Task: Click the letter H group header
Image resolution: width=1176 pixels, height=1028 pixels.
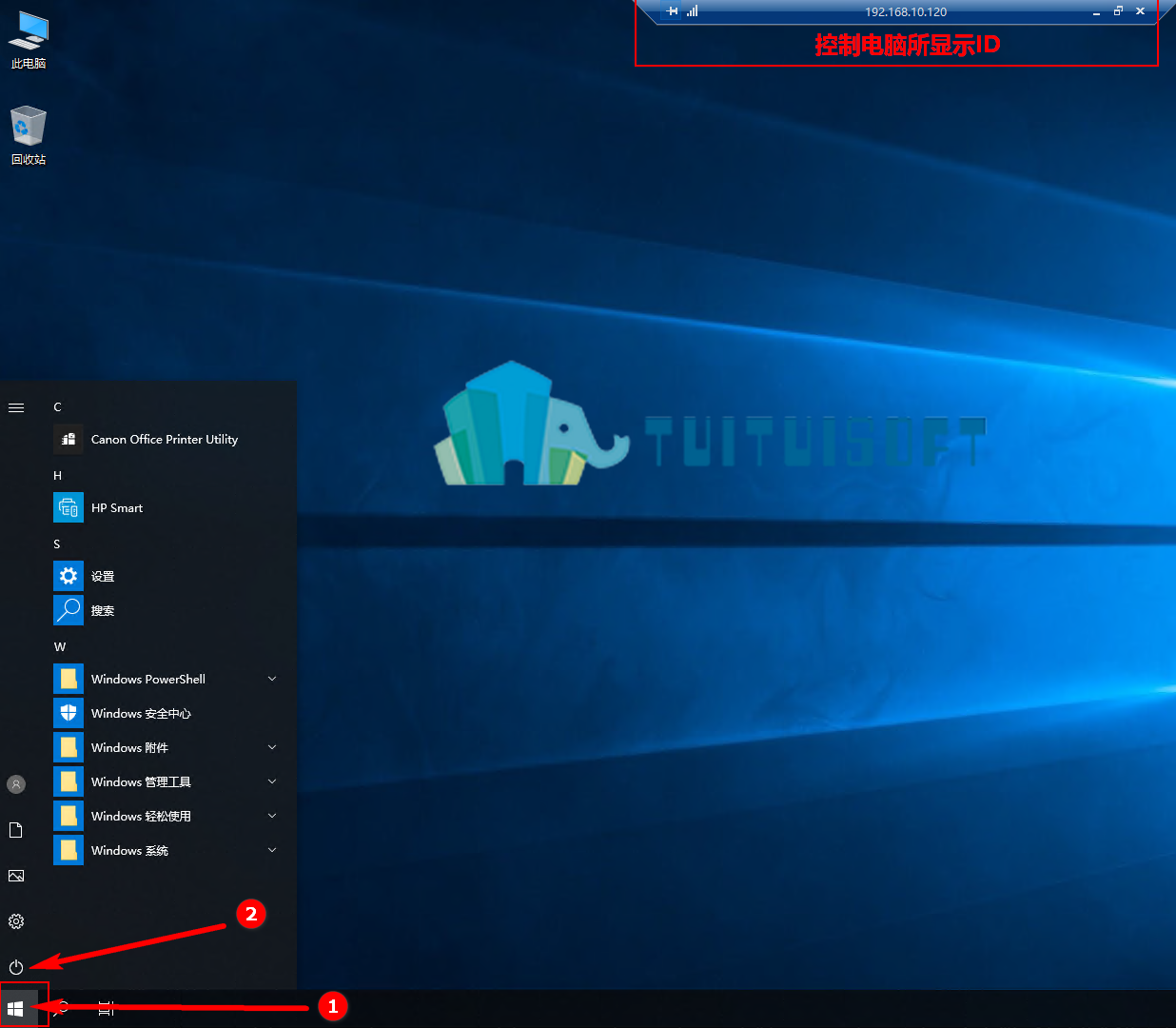Action: pyautogui.click(x=57, y=476)
